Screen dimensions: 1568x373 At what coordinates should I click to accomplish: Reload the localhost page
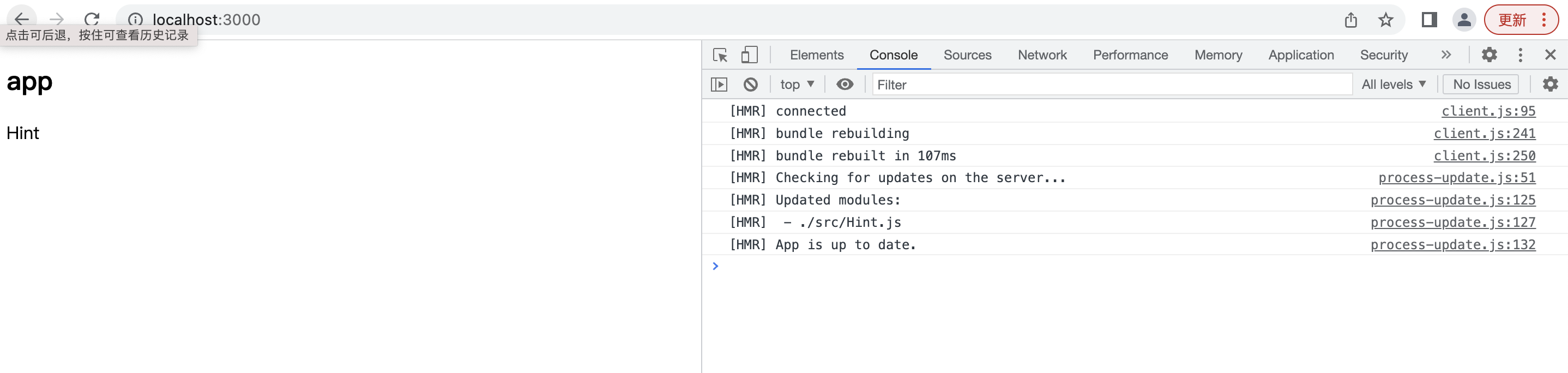[92, 19]
